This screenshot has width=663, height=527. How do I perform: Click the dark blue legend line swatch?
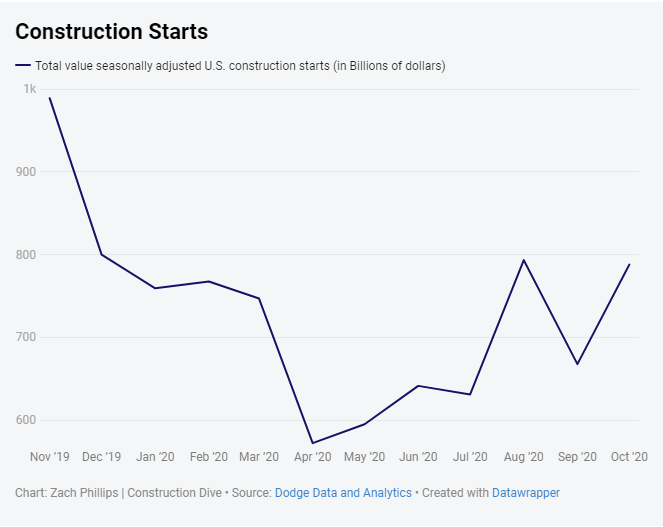pyautogui.click(x=23, y=66)
